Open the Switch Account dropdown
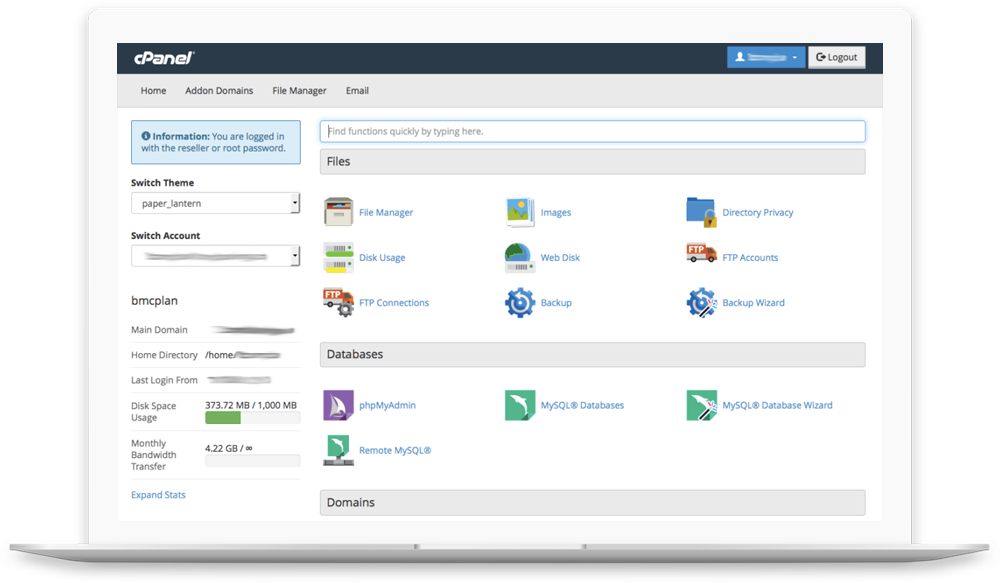This screenshot has height=583, width=1000. point(216,256)
